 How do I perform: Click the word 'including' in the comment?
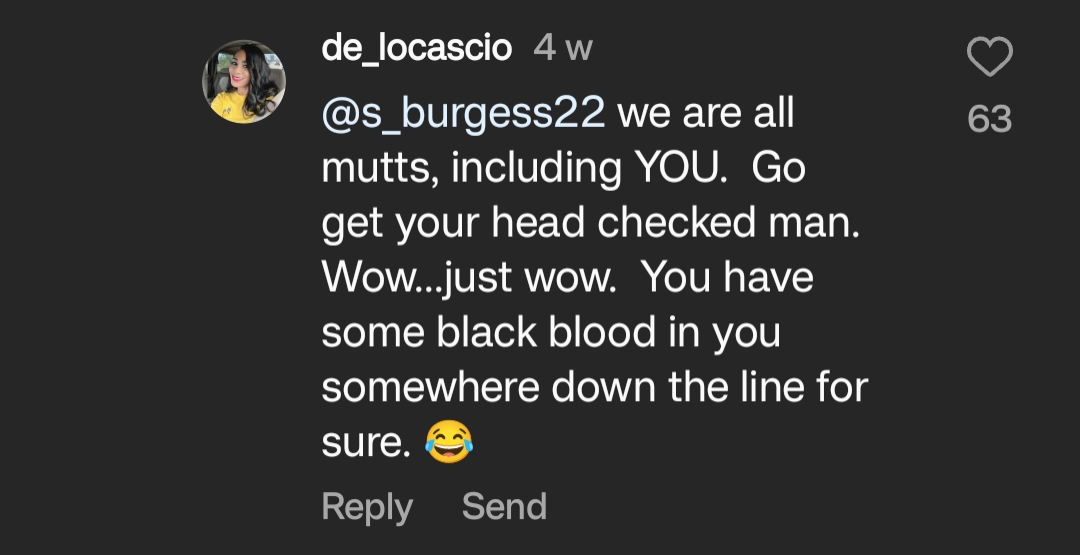(537, 169)
